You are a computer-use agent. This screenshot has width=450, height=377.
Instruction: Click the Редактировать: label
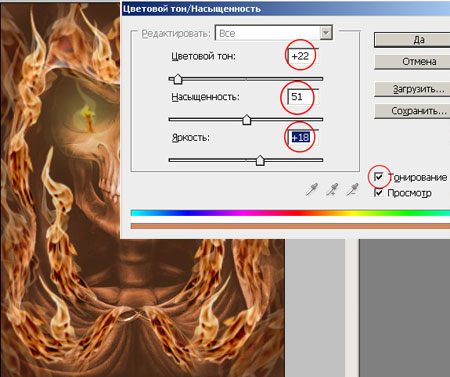176,34
